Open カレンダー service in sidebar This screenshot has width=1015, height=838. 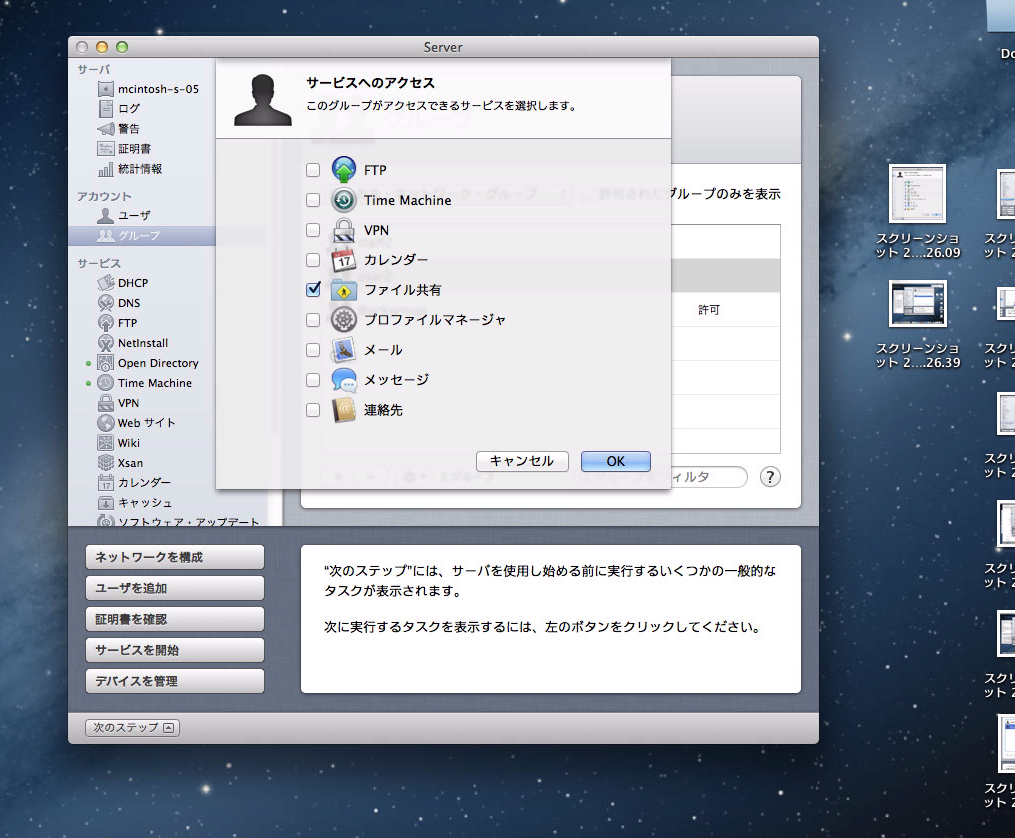pyautogui.click(x=135, y=483)
